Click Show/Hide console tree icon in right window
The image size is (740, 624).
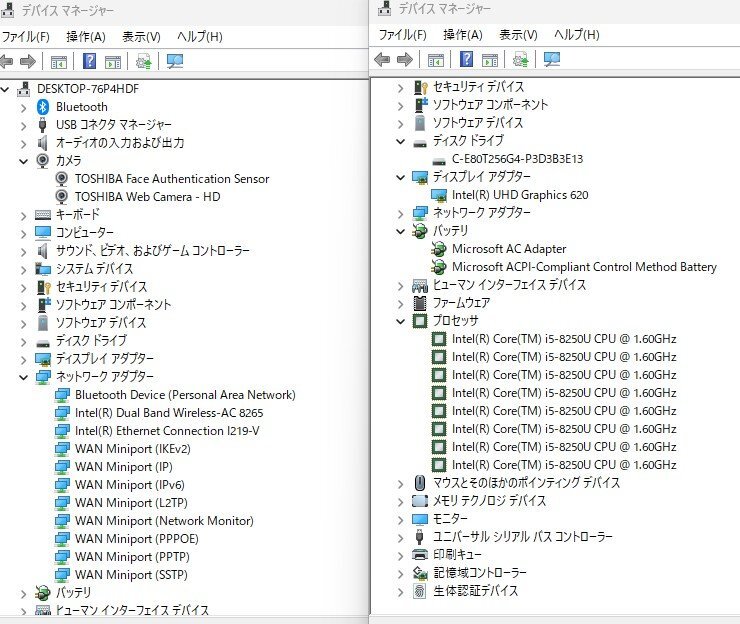click(x=436, y=59)
